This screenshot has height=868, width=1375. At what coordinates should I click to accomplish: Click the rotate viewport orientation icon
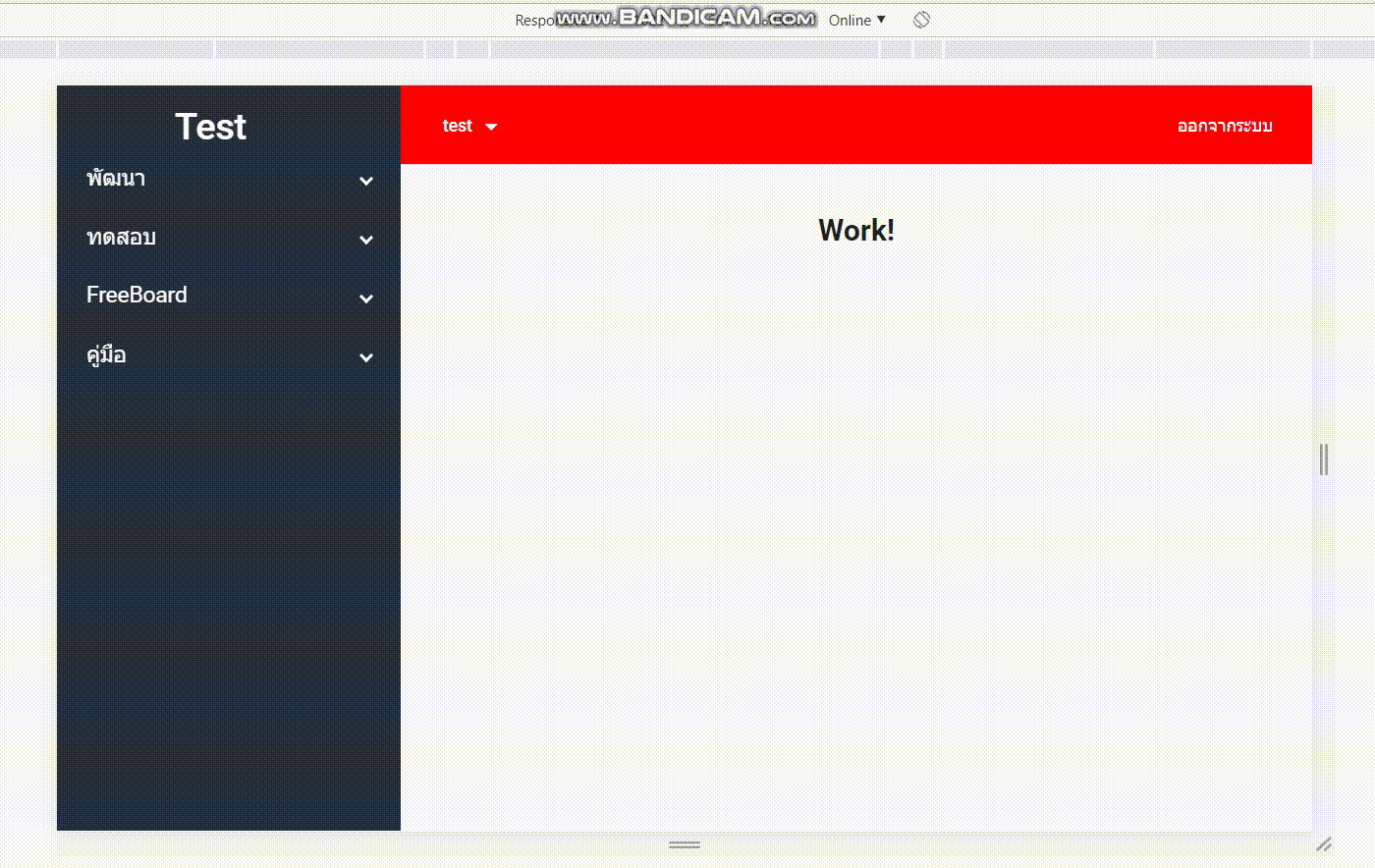click(x=920, y=19)
